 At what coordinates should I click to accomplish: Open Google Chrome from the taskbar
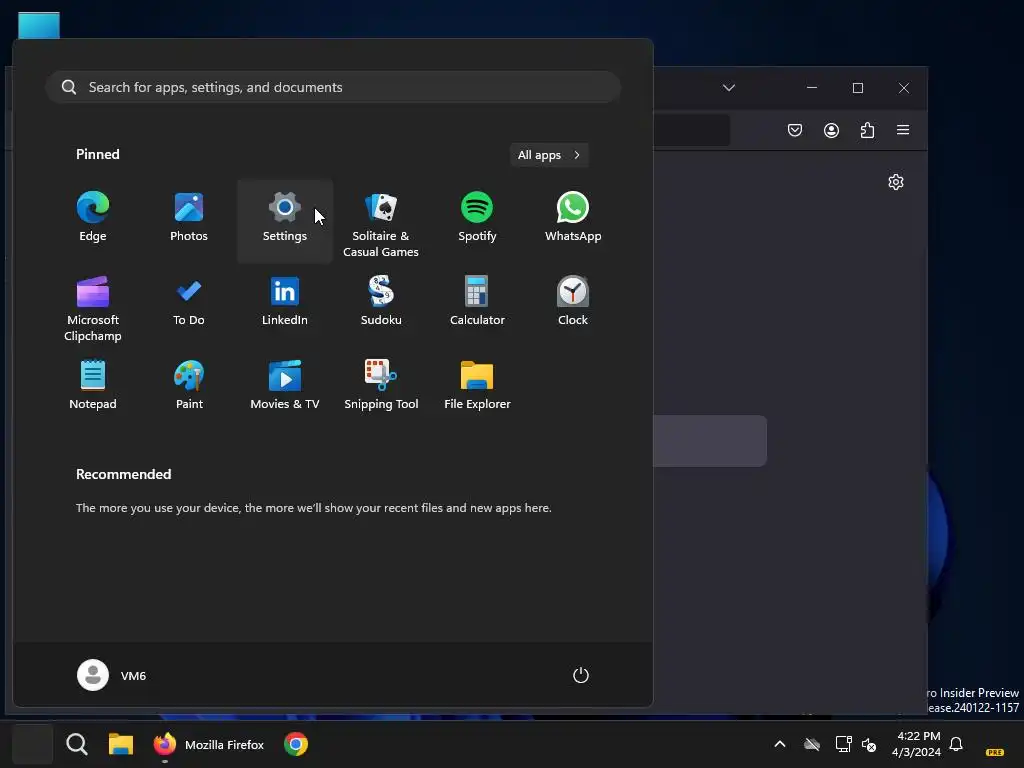pyautogui.click(x=296, y=744)
